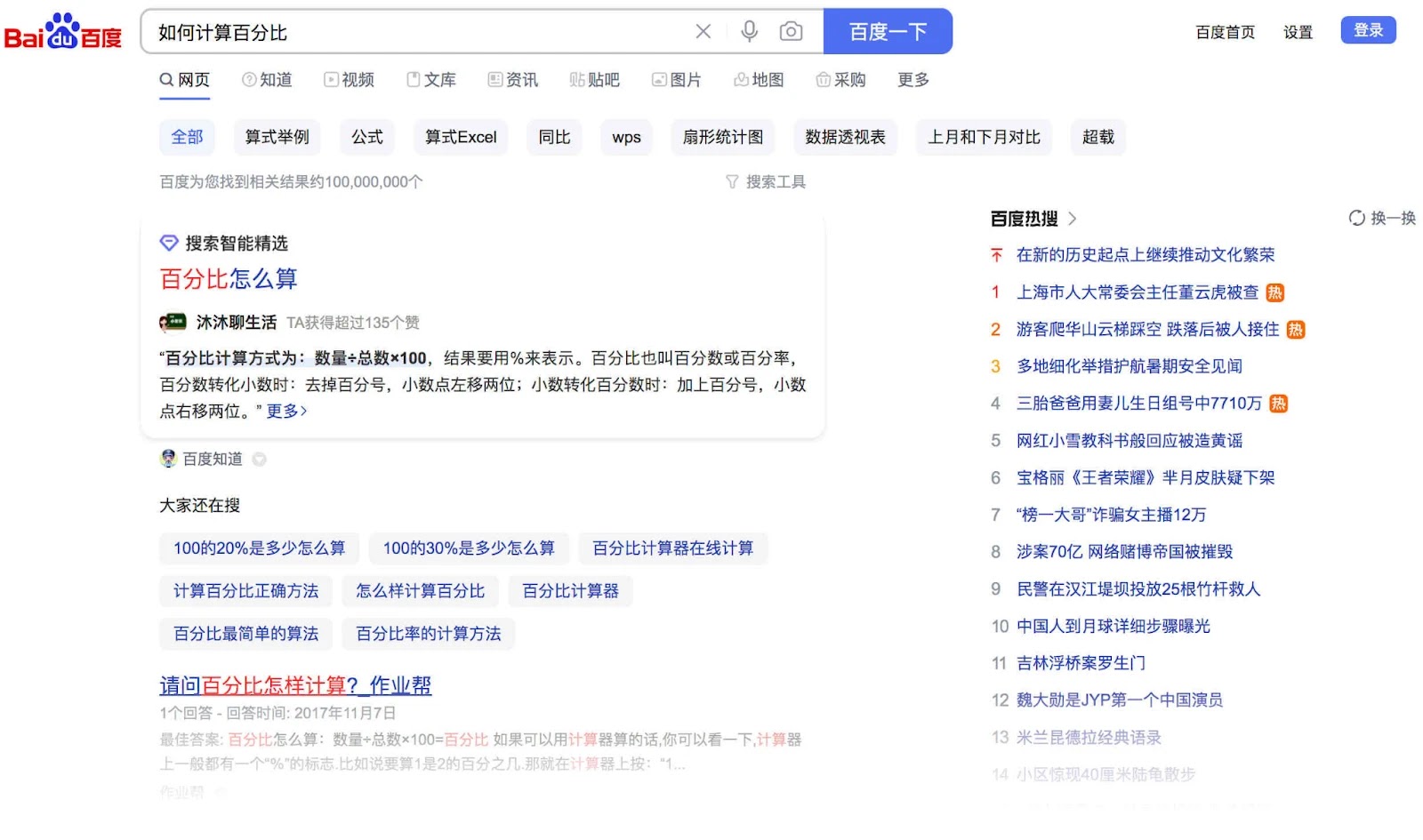Expand the answer with 更多> link
The width and height of the screenshot is (1423, 840).
285,412
